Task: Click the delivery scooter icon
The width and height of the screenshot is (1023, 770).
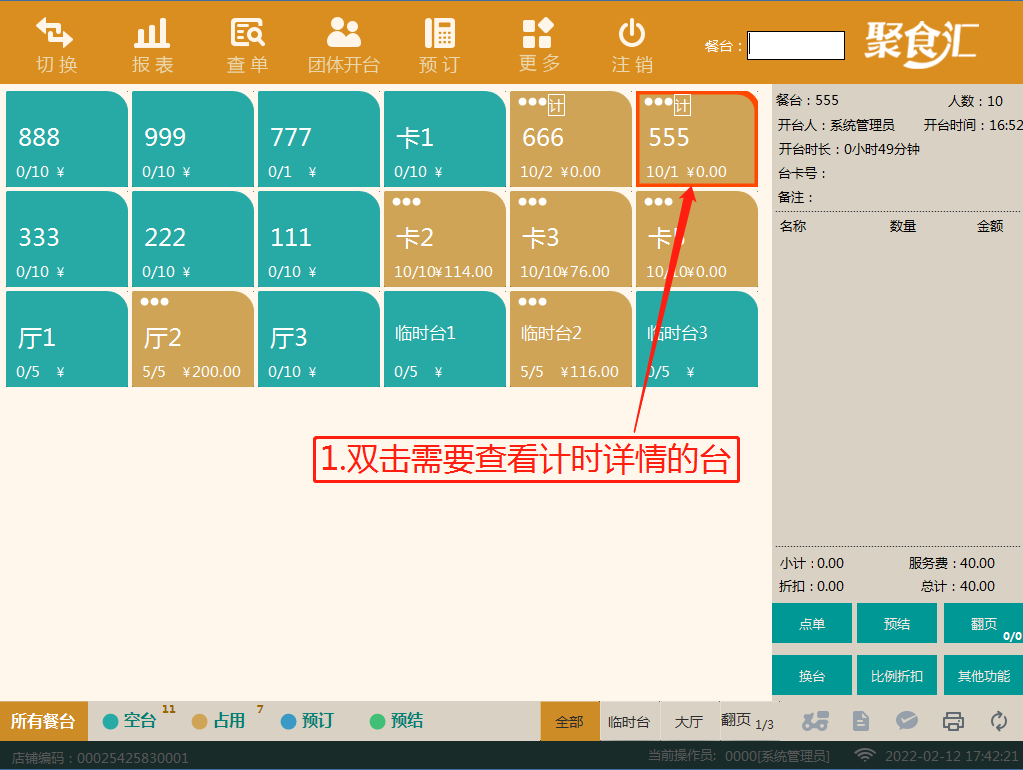Action: [x=816, y=721]
